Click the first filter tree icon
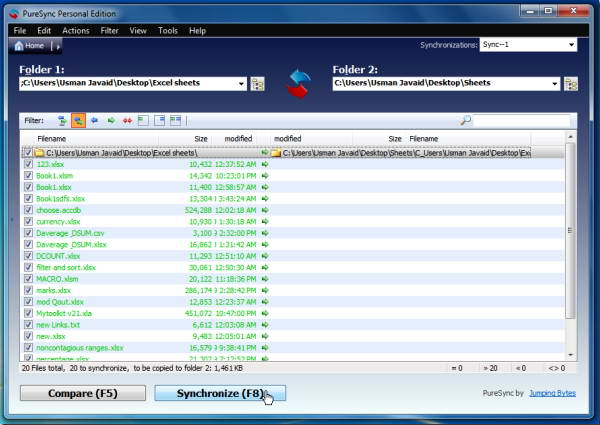 click(62, 120)
